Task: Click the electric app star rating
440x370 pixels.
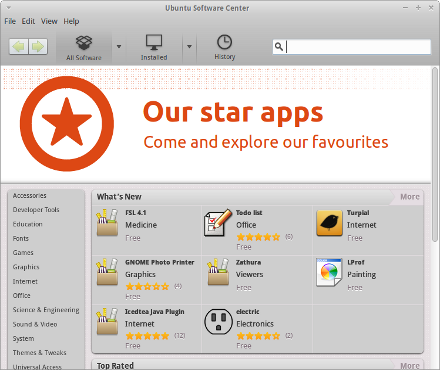Action: tap(258, 336)
